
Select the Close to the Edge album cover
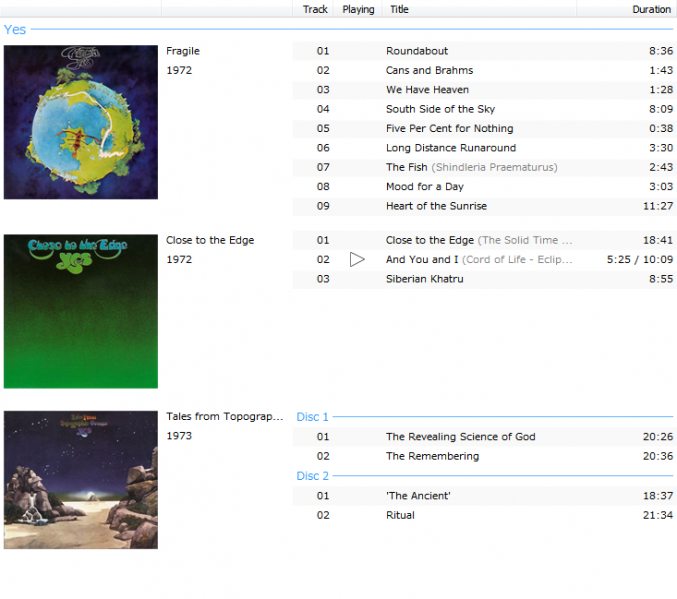click(x=81, y=311)
